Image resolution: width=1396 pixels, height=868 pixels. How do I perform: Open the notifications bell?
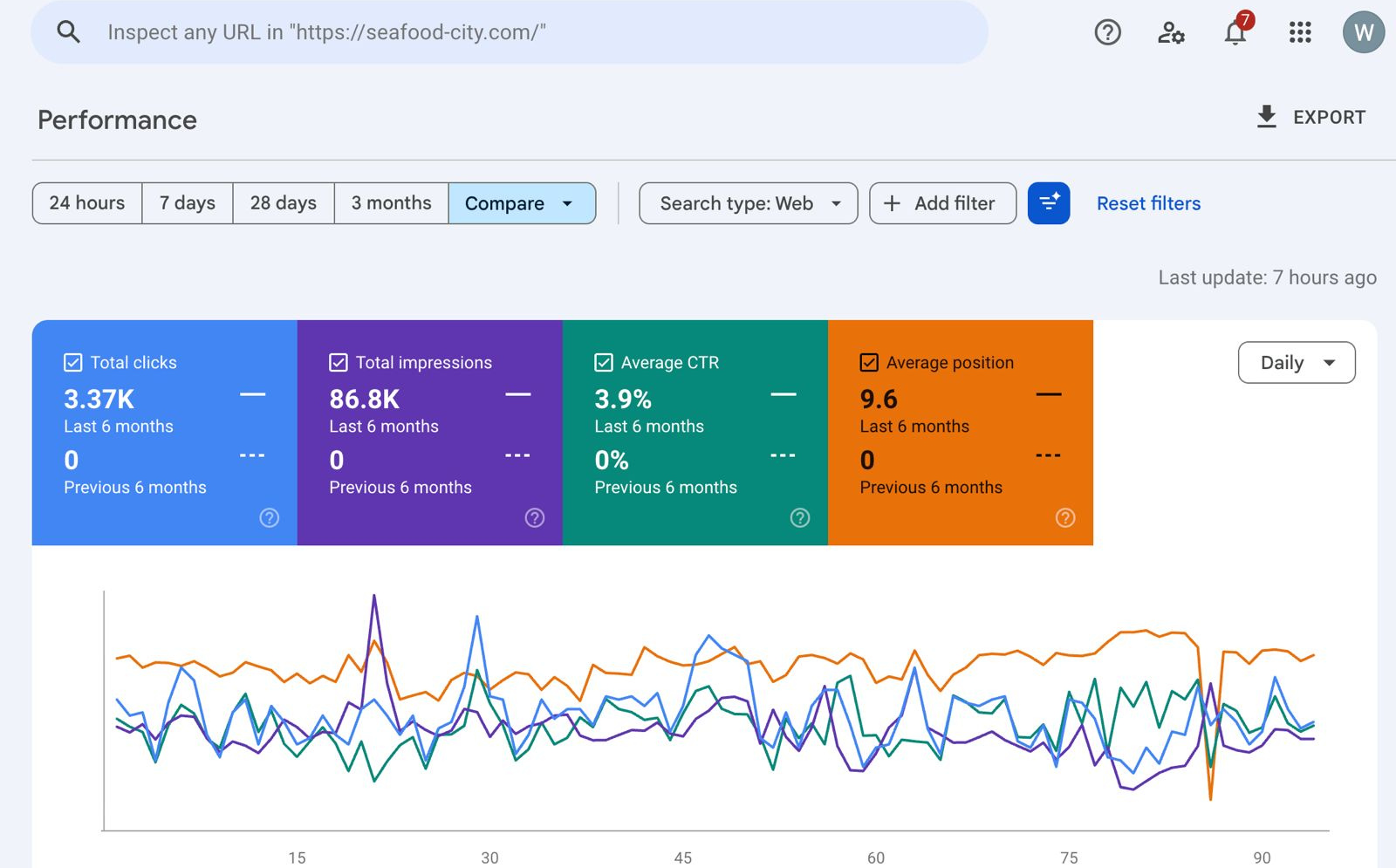pyautogui.click(x=1235, y=32)
